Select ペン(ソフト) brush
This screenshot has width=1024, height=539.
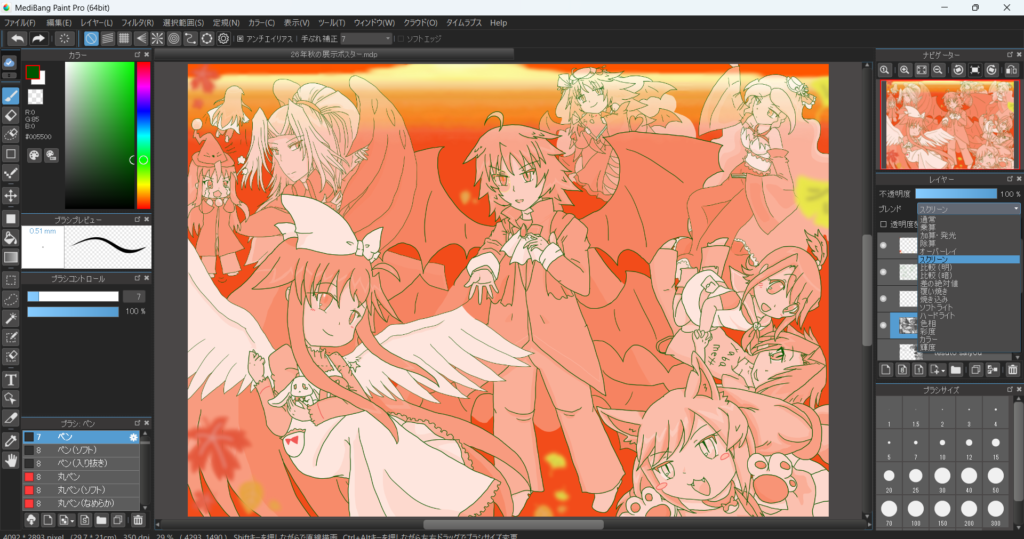82,450
